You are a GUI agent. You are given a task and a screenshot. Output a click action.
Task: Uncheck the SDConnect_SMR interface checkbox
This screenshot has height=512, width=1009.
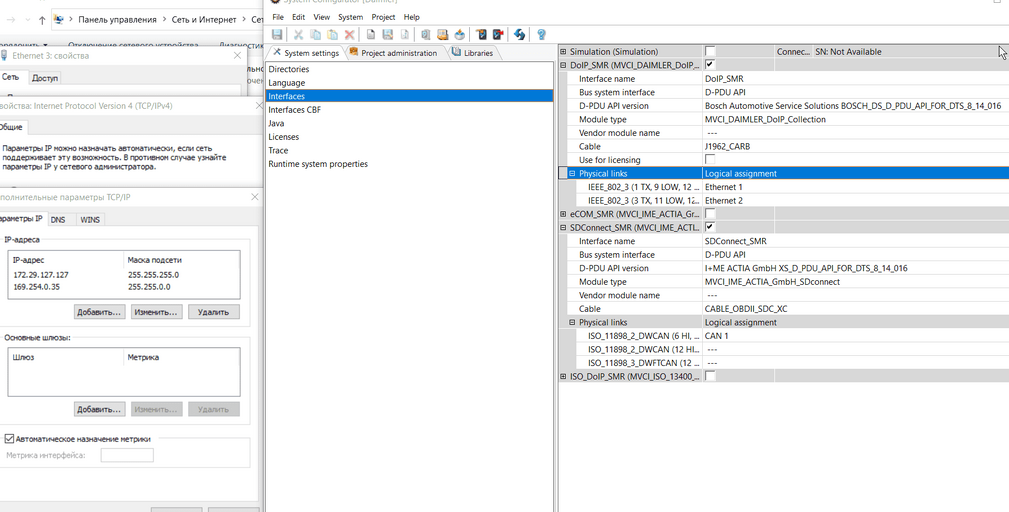710,227
